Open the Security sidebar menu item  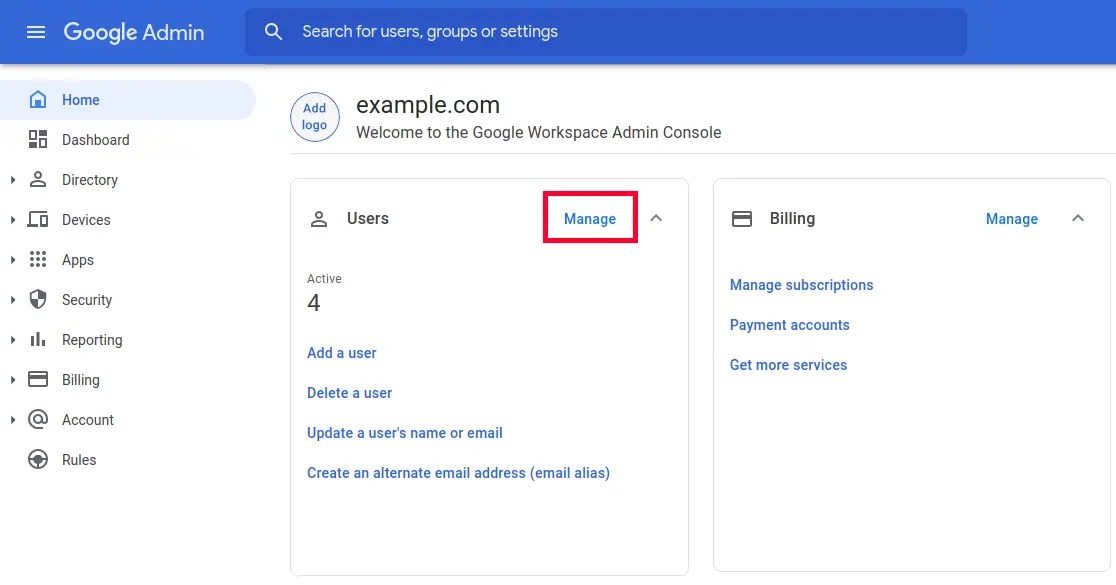tap(87, 299)
